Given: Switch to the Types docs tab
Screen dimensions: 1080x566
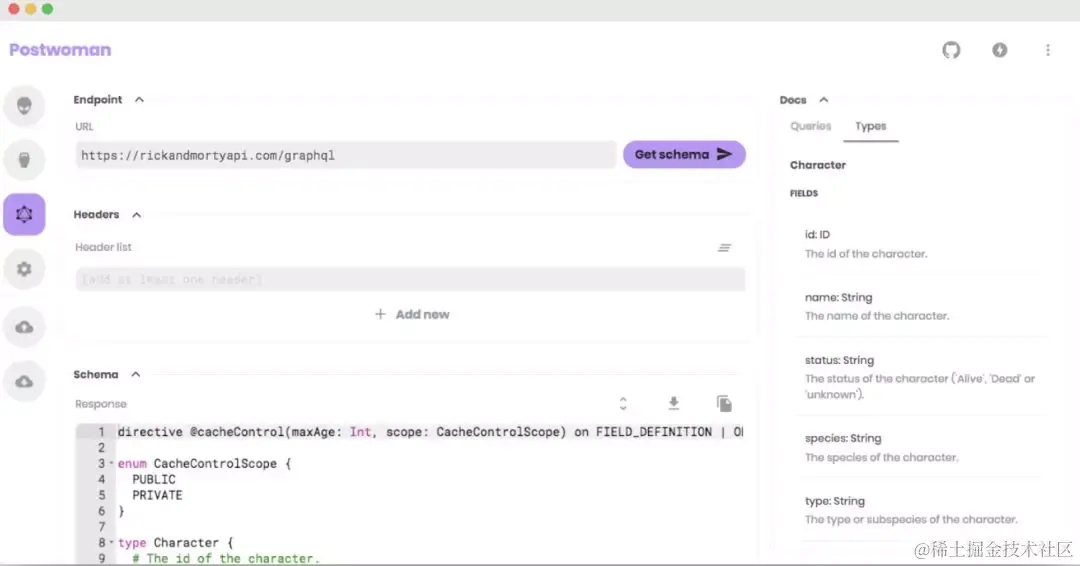Looking at the screenshot, I should point(871,126).
